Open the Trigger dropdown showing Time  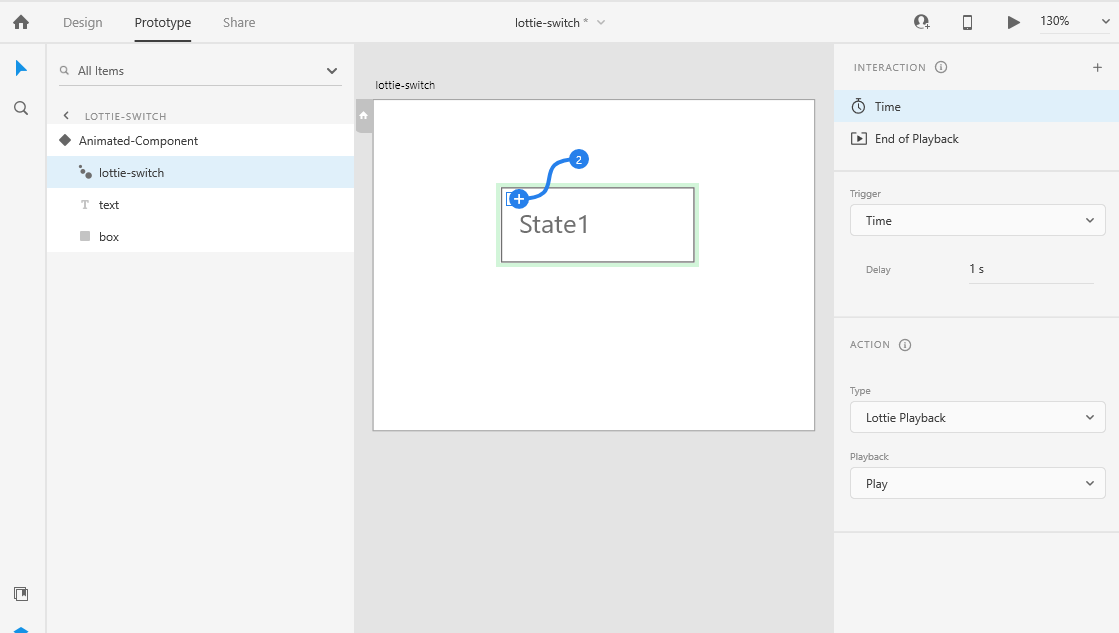(977, 220)
